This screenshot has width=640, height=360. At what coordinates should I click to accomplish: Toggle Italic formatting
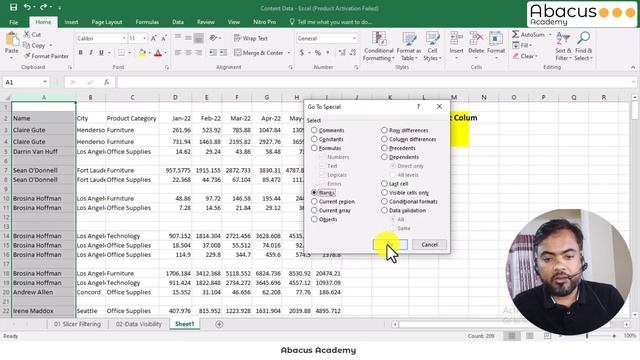[91, 53]
